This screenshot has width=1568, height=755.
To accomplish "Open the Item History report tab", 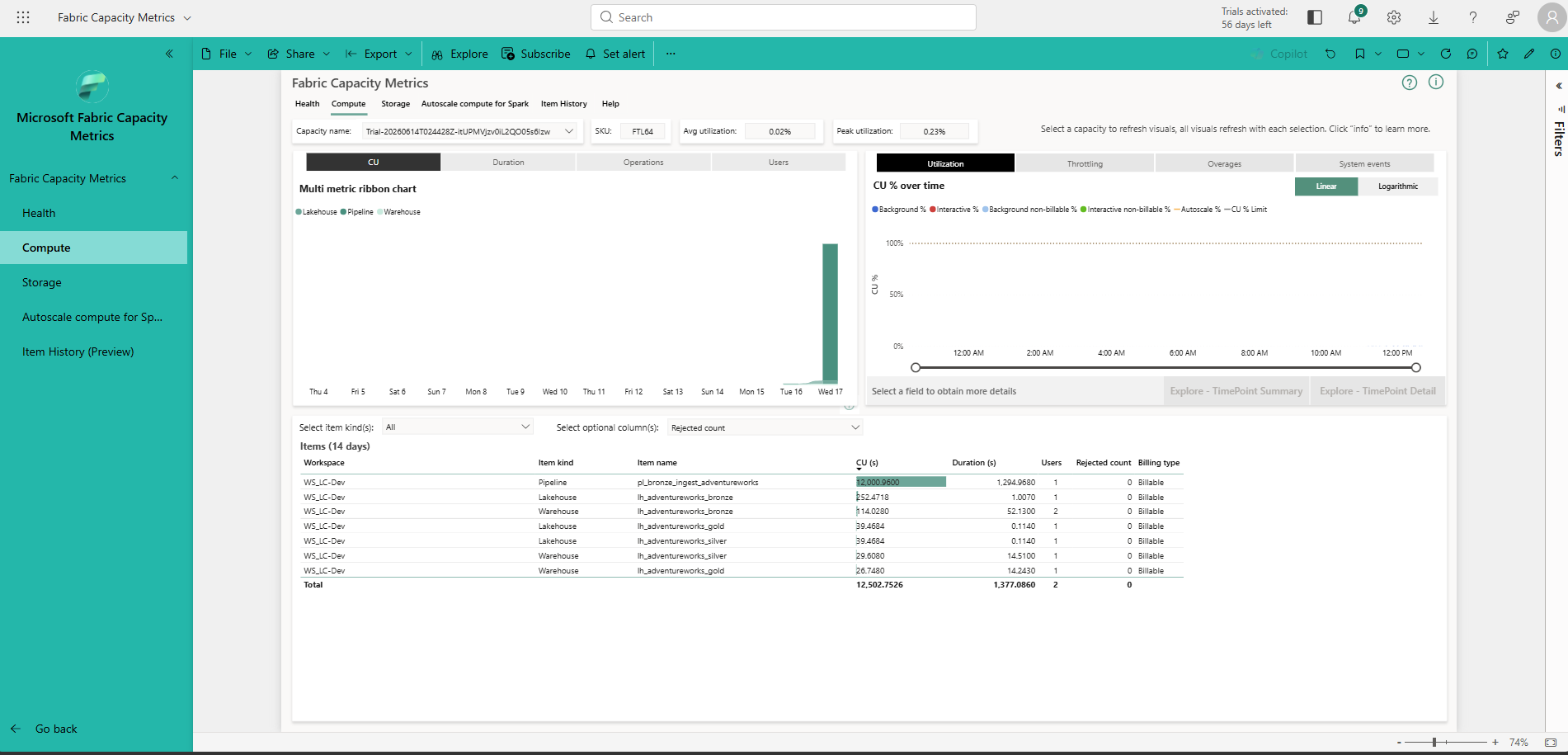I will (563, 104).
